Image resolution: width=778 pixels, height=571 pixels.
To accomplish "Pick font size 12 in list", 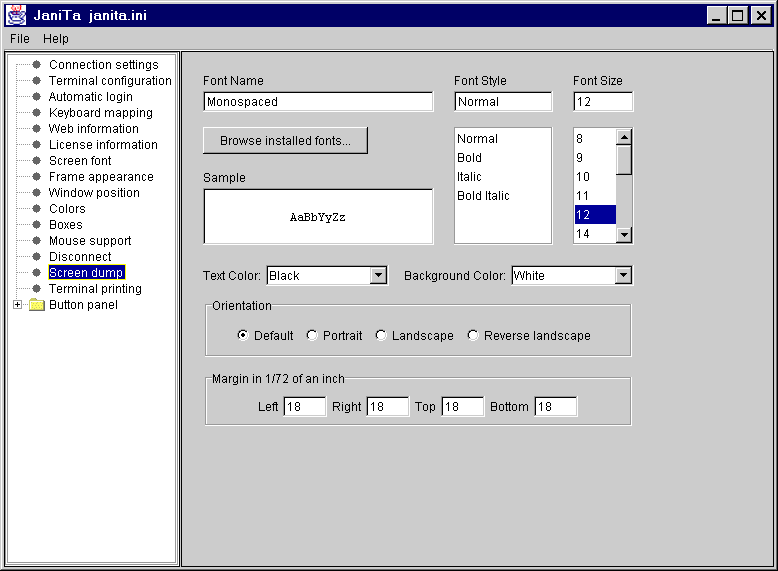I will pos(595,215).
